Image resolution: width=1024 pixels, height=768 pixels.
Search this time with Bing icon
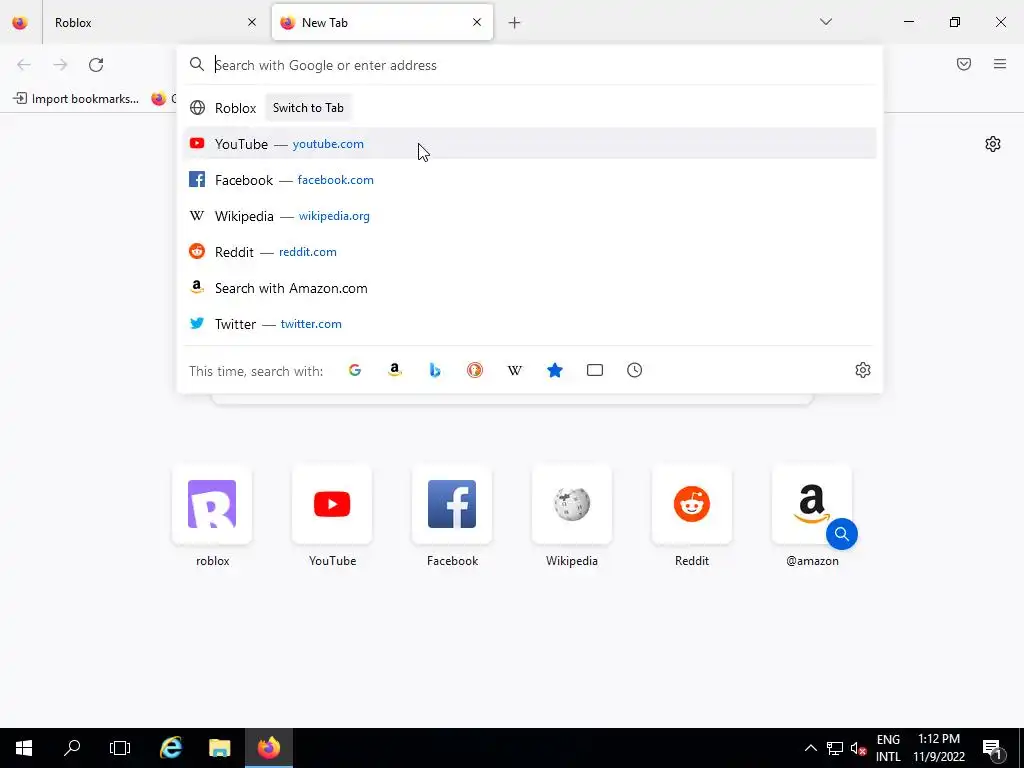click(435, 370)
